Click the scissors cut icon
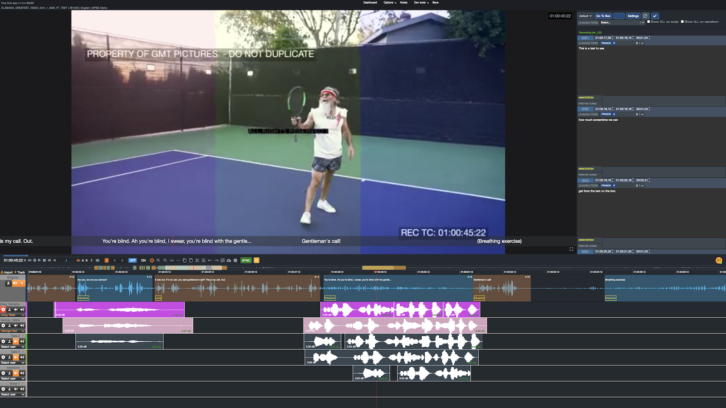Image resolution: width=726 pixels, height=408 pixels. pyautogui.click(x=197, y=260)
